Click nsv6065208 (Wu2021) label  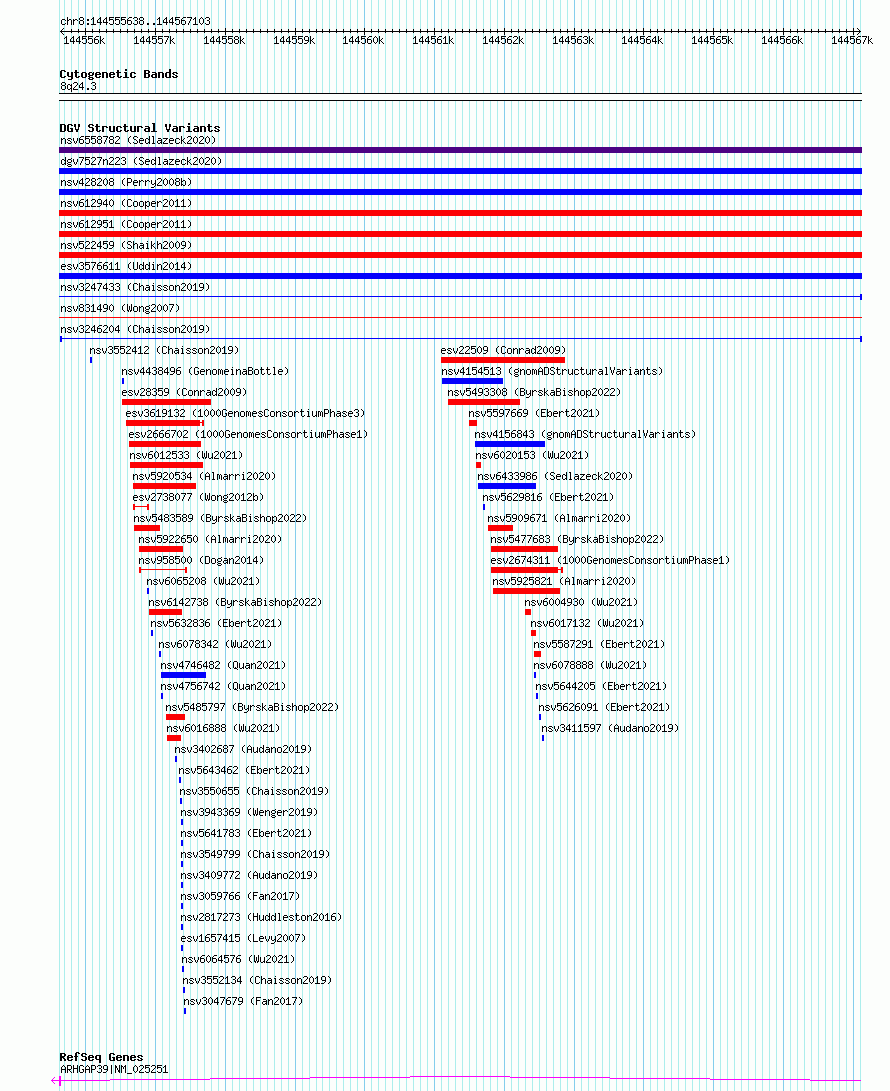coord(203,581)
